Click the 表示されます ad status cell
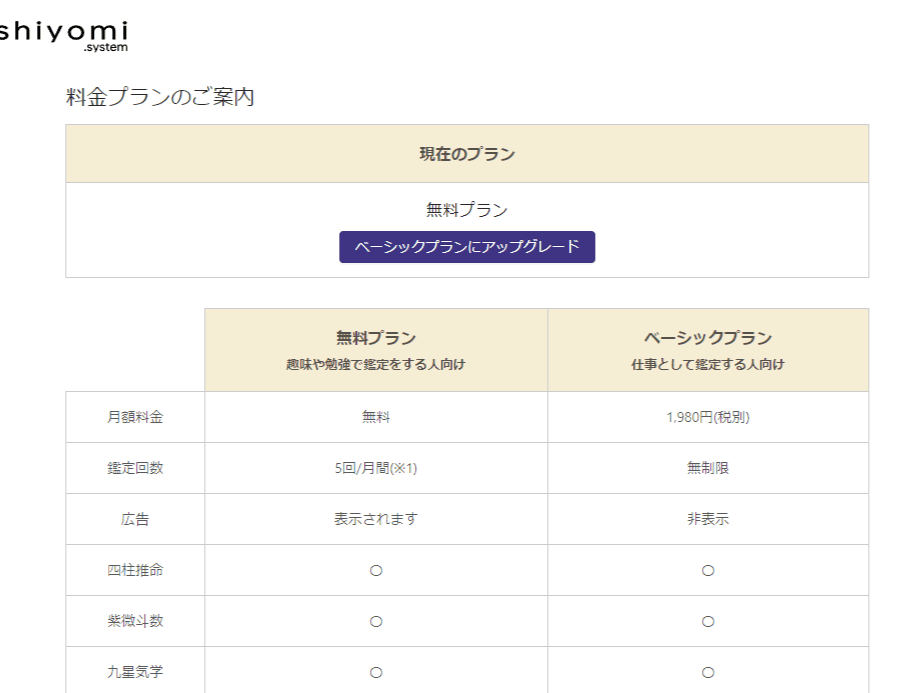The width and height of the screenshot is (924, 693). [x=375, y=519]
